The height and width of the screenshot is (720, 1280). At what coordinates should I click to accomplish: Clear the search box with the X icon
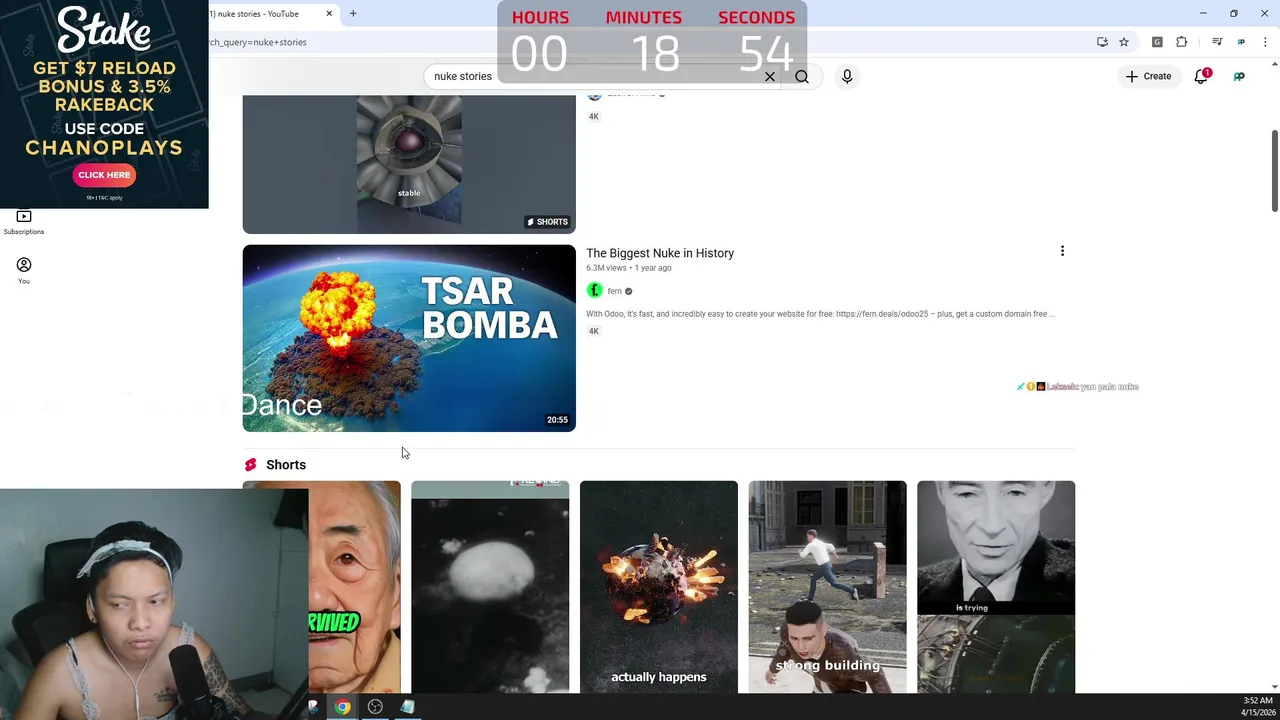pos(770,76)
